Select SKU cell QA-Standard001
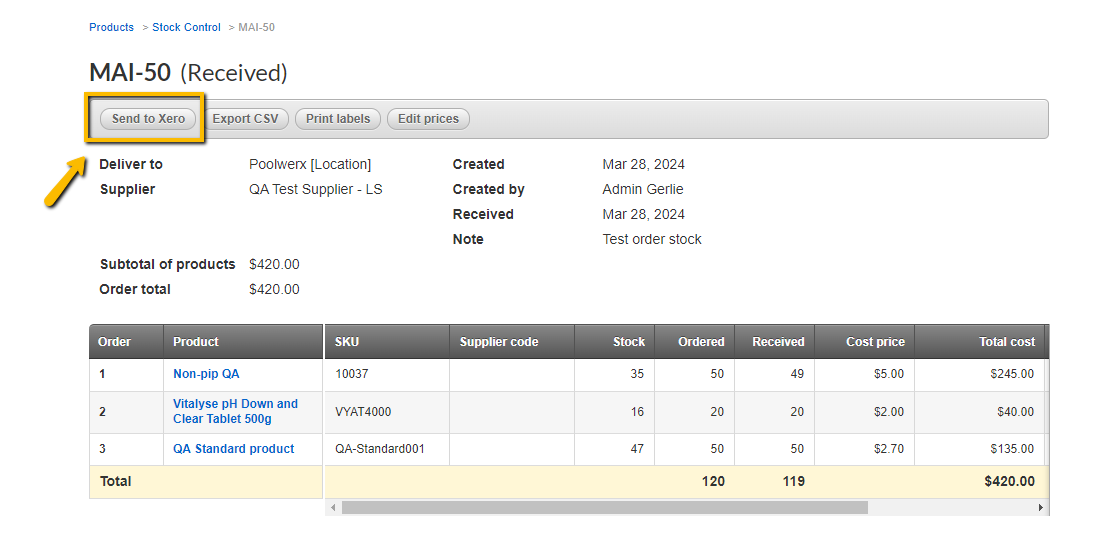This screenshot has height=555, width=1106. click(x=387, y=449)
